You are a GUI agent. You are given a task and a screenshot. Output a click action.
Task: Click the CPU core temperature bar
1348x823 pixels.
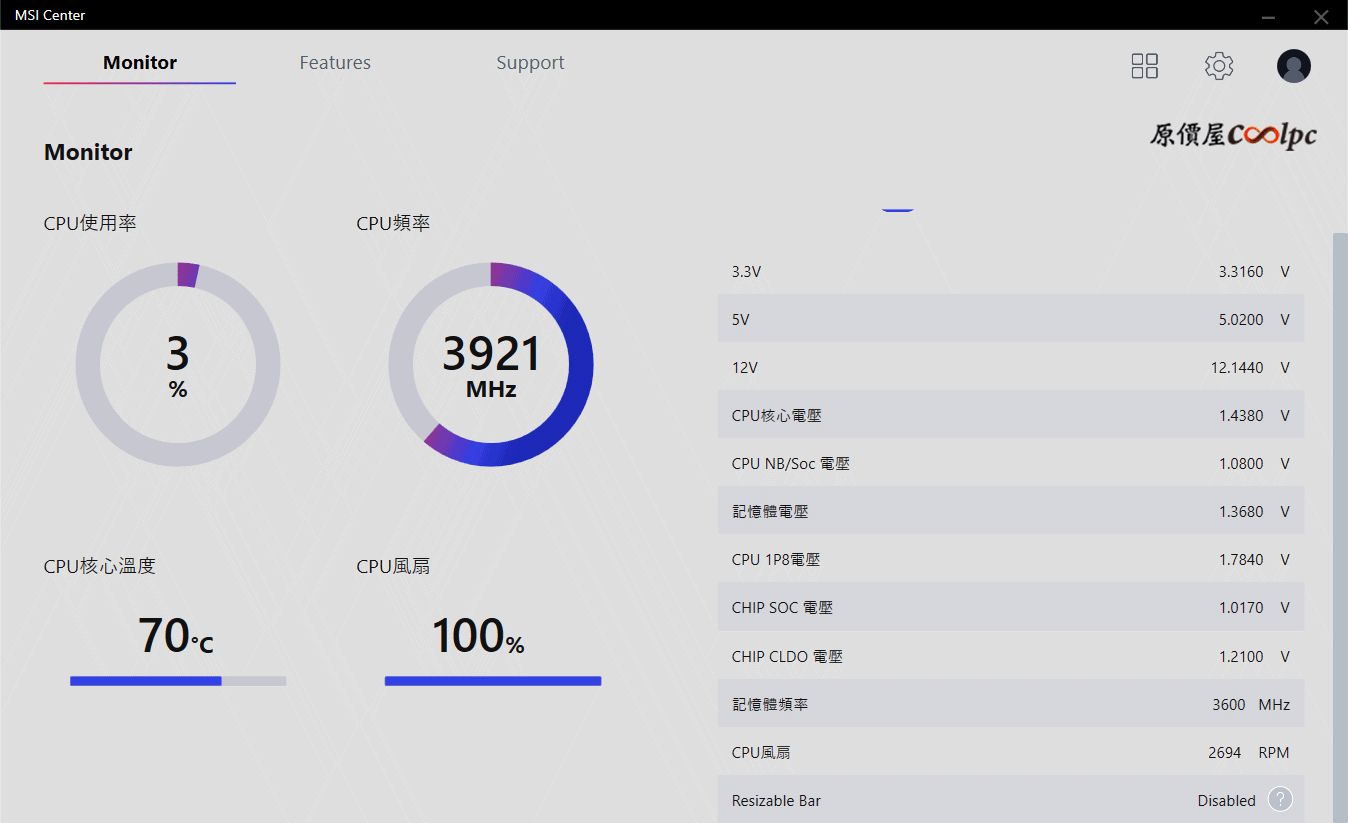point(178,681)
